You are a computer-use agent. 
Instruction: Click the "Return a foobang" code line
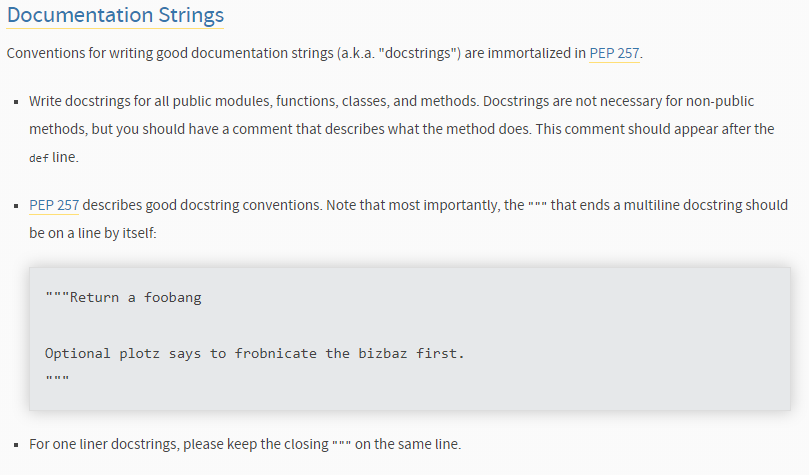click(123, 297)
